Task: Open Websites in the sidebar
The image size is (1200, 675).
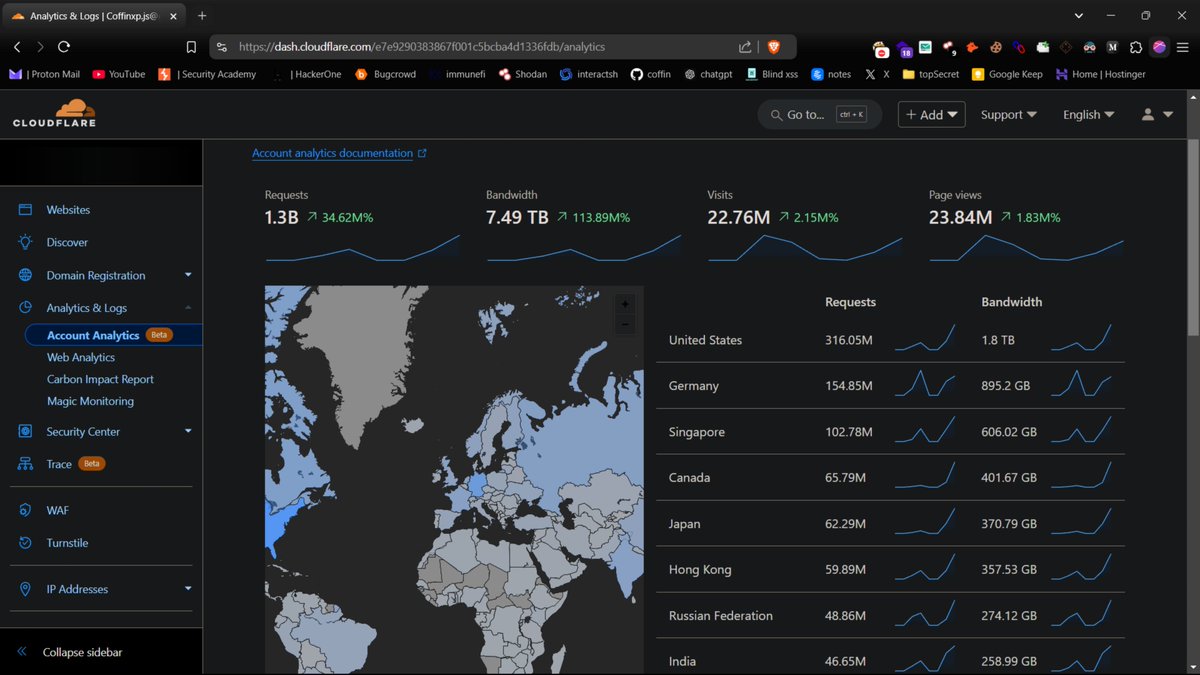Action: (x=68, y=210)
